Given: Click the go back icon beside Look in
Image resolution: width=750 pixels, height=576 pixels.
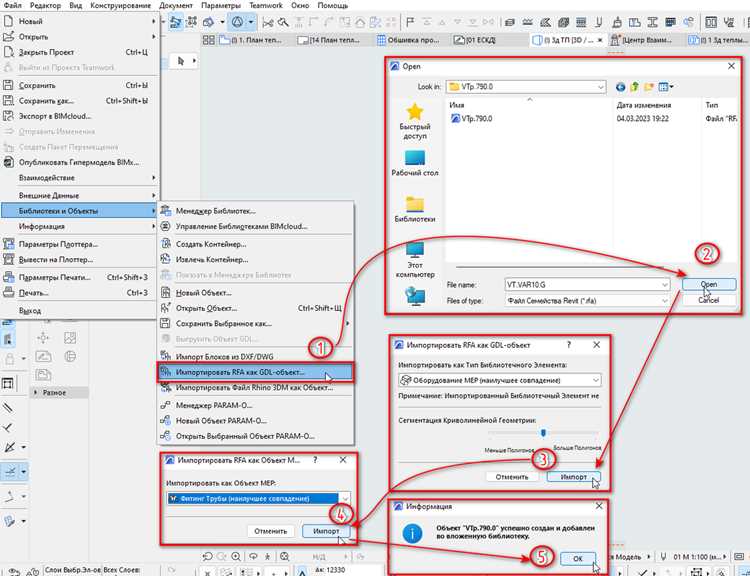Looking at the screenshot, I should (x=620, y=87).
